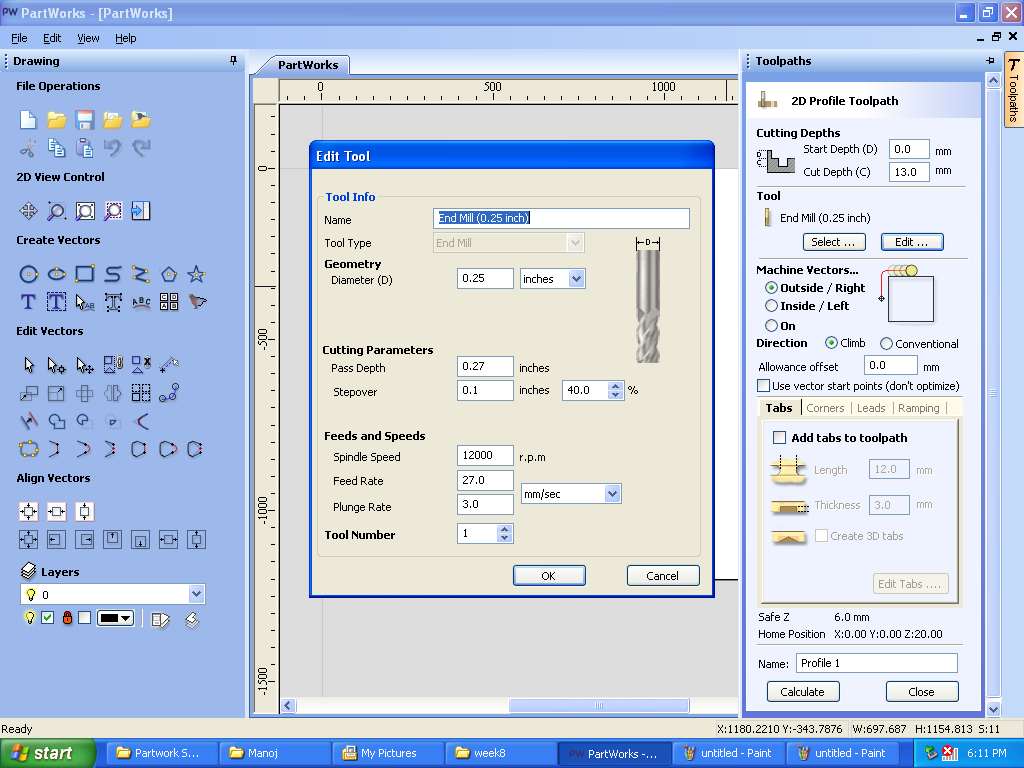Open the black layer color swatch picker
Screen dimensions: 1024x768
[116, 618]
